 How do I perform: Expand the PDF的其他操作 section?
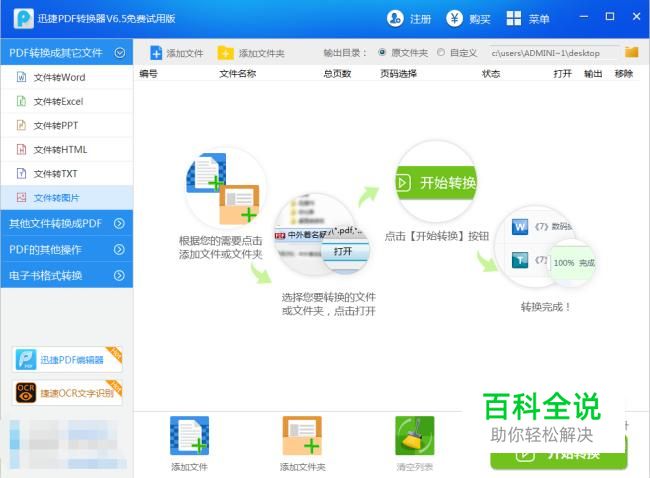[x=119, y=249]
